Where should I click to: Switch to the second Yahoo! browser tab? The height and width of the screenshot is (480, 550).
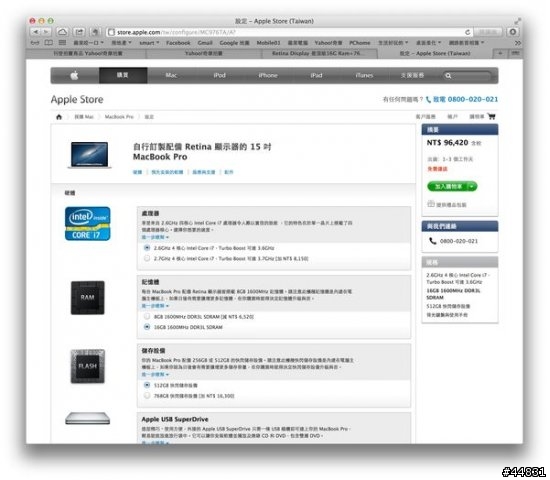[204, 53]
